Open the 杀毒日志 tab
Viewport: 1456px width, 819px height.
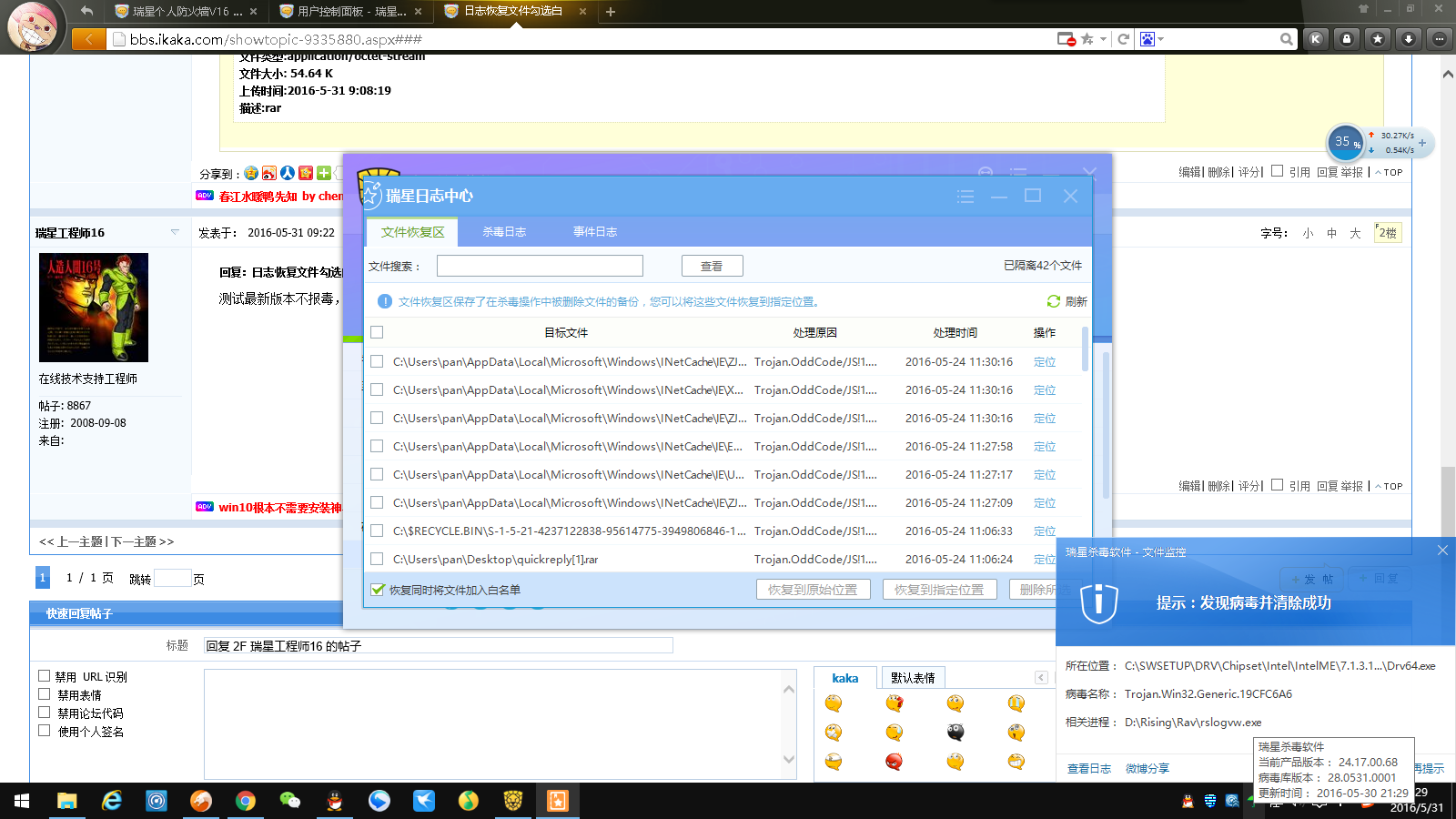point(504,232)
